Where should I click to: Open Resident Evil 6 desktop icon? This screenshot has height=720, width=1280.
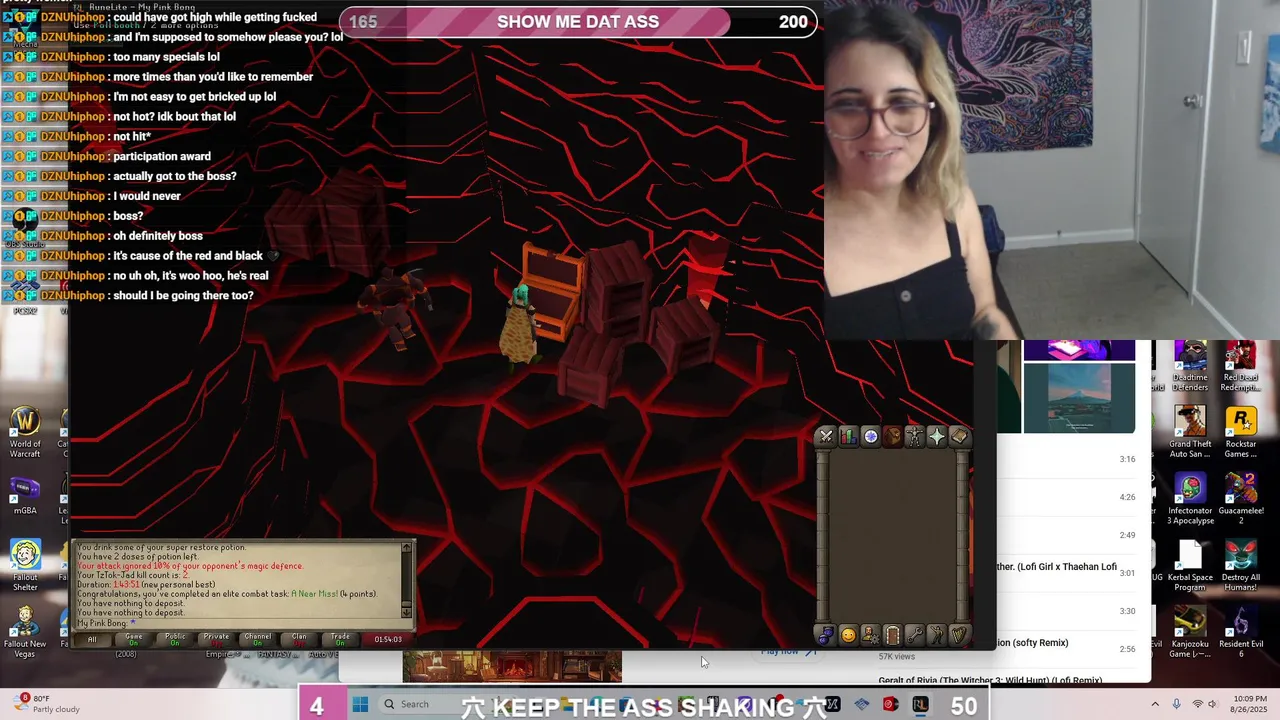[x=1241, y=632]
